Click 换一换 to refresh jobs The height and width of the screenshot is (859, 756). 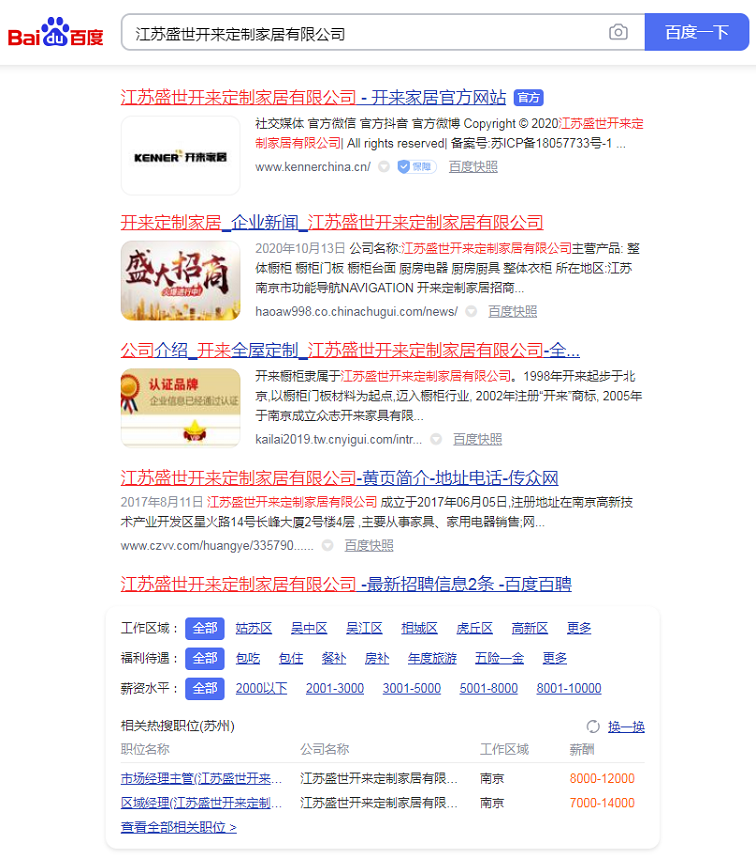[626, 726]
